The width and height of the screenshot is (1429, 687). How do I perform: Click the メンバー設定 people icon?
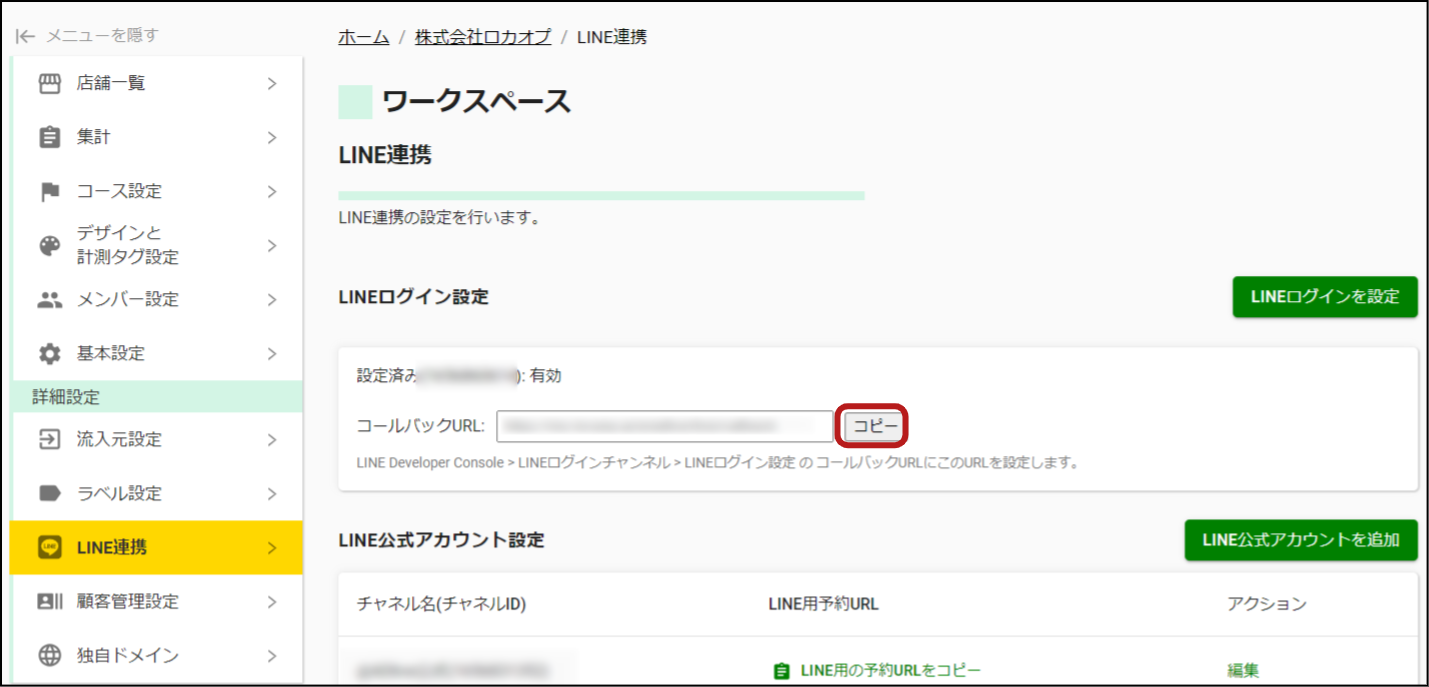pos(49,300)
